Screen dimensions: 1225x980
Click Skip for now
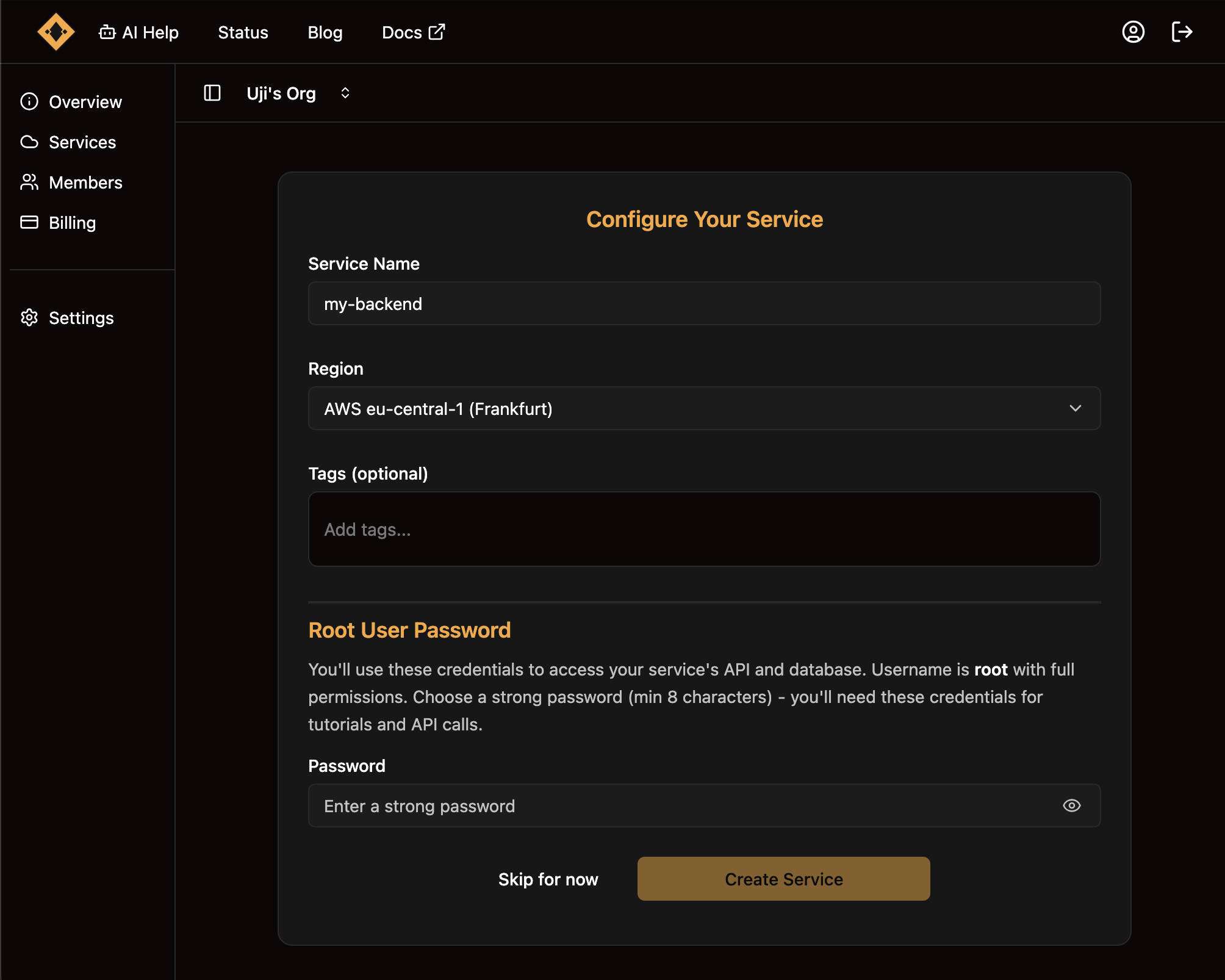coord(548,879)
